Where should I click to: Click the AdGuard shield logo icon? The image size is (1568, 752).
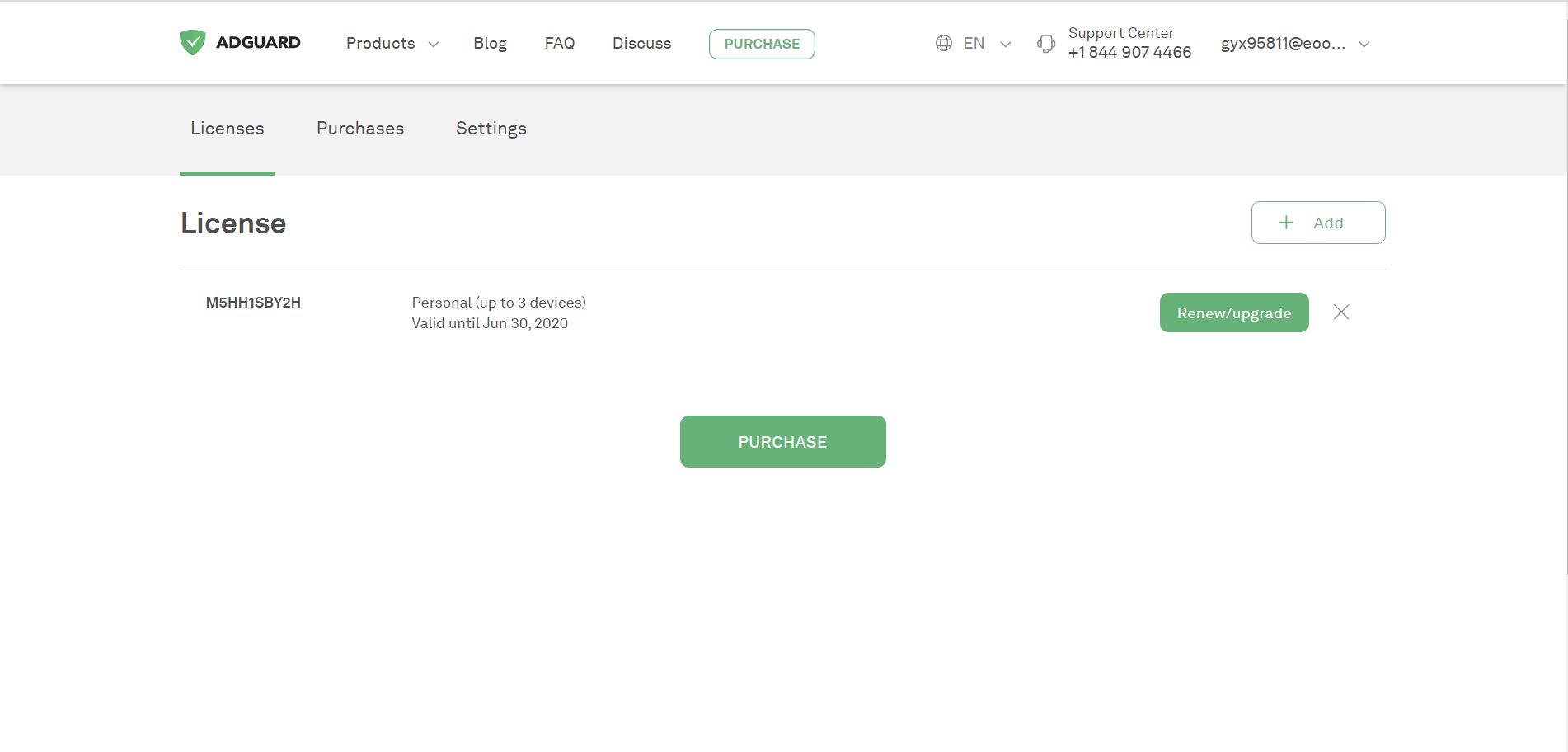[x=192, y=43]
